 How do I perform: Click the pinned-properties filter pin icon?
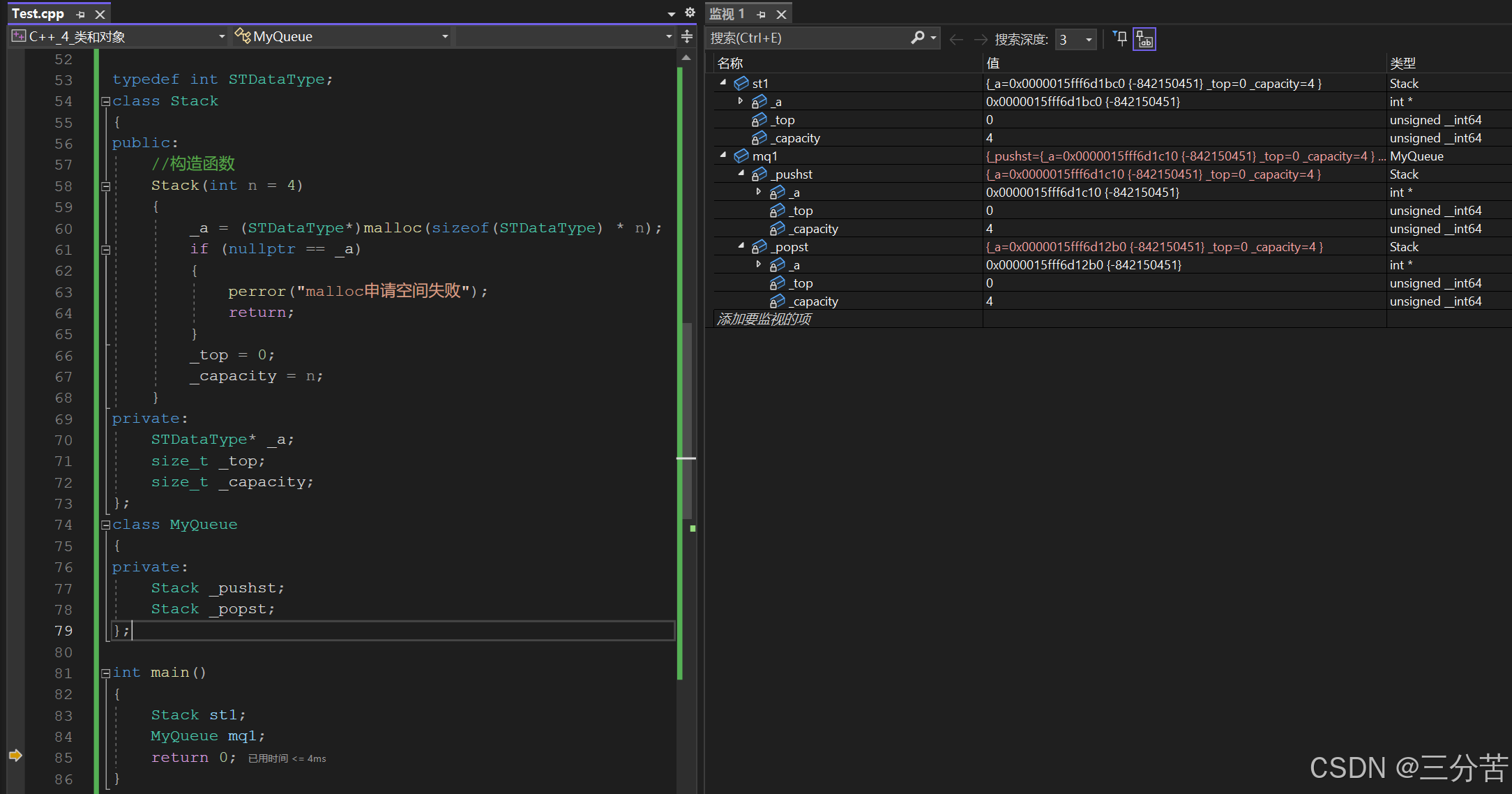coord(1120,38)
